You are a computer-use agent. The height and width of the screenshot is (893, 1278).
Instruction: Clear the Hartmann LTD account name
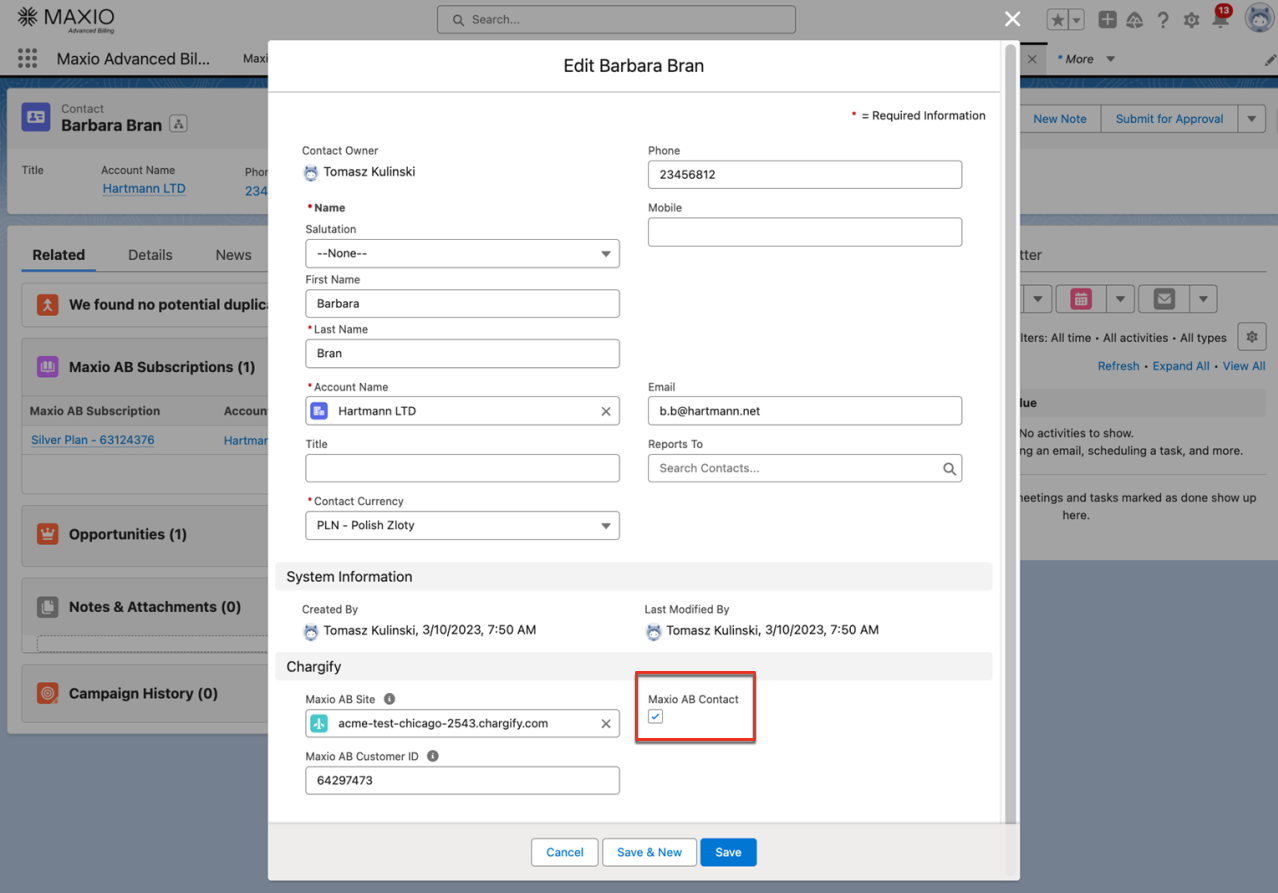tap(605, 411)
